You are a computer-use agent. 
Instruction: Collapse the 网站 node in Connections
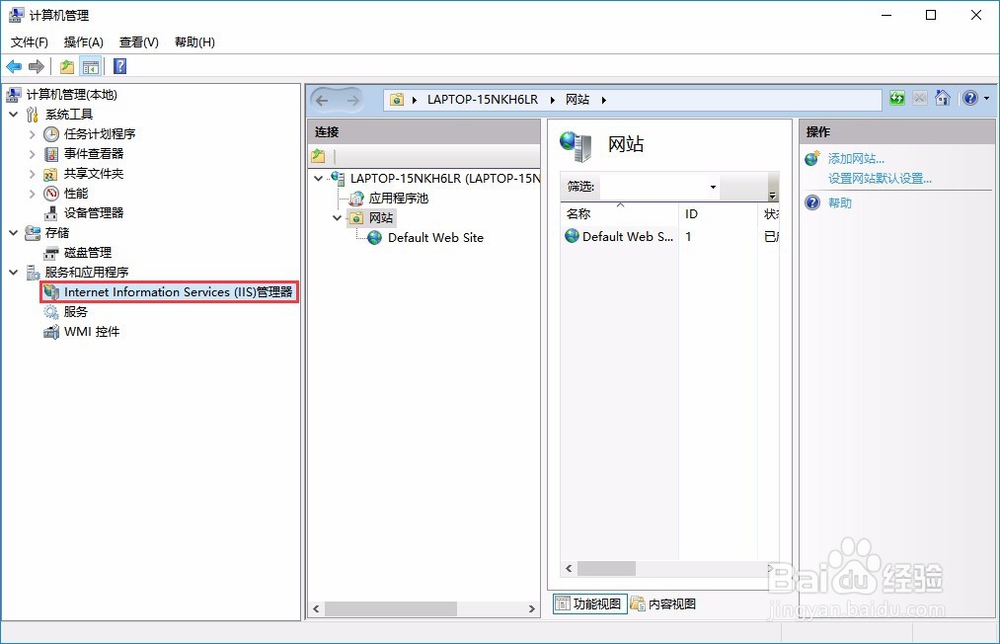(337, 218)
